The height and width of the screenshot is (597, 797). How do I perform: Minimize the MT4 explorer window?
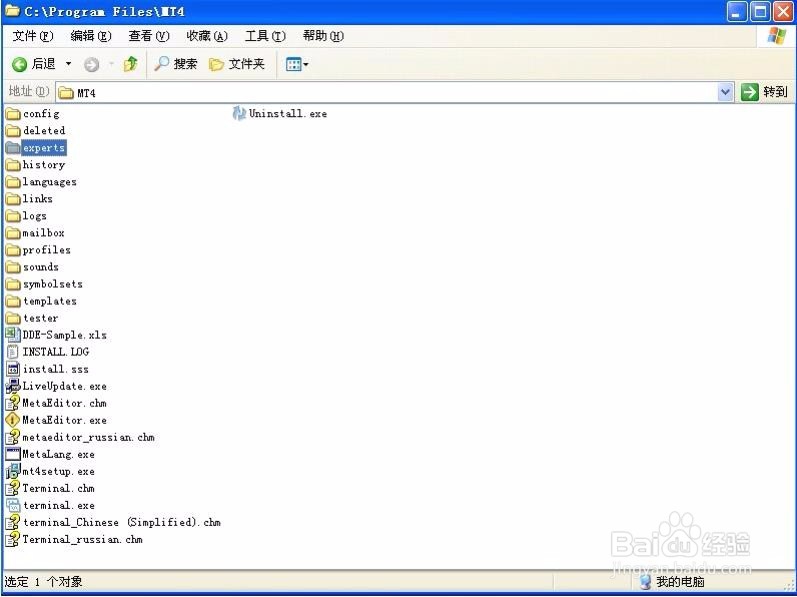[x=737, y=11]
